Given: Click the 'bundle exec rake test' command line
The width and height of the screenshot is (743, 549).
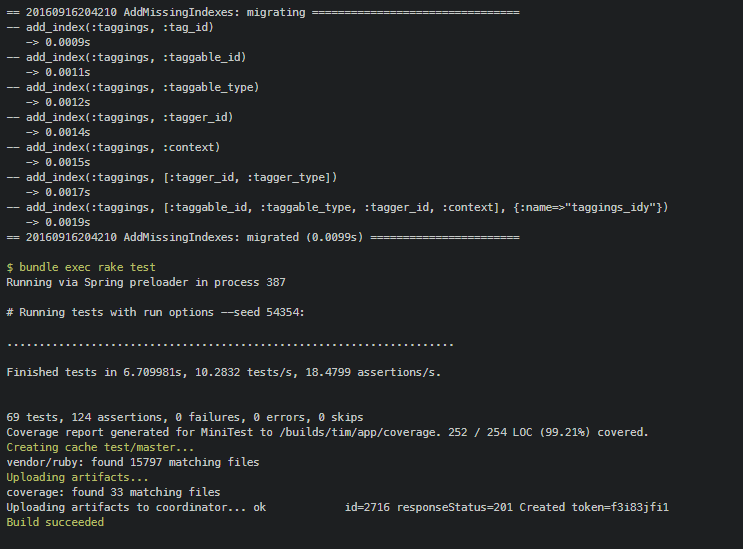Looking at the screenshot, I should point(81,267).
